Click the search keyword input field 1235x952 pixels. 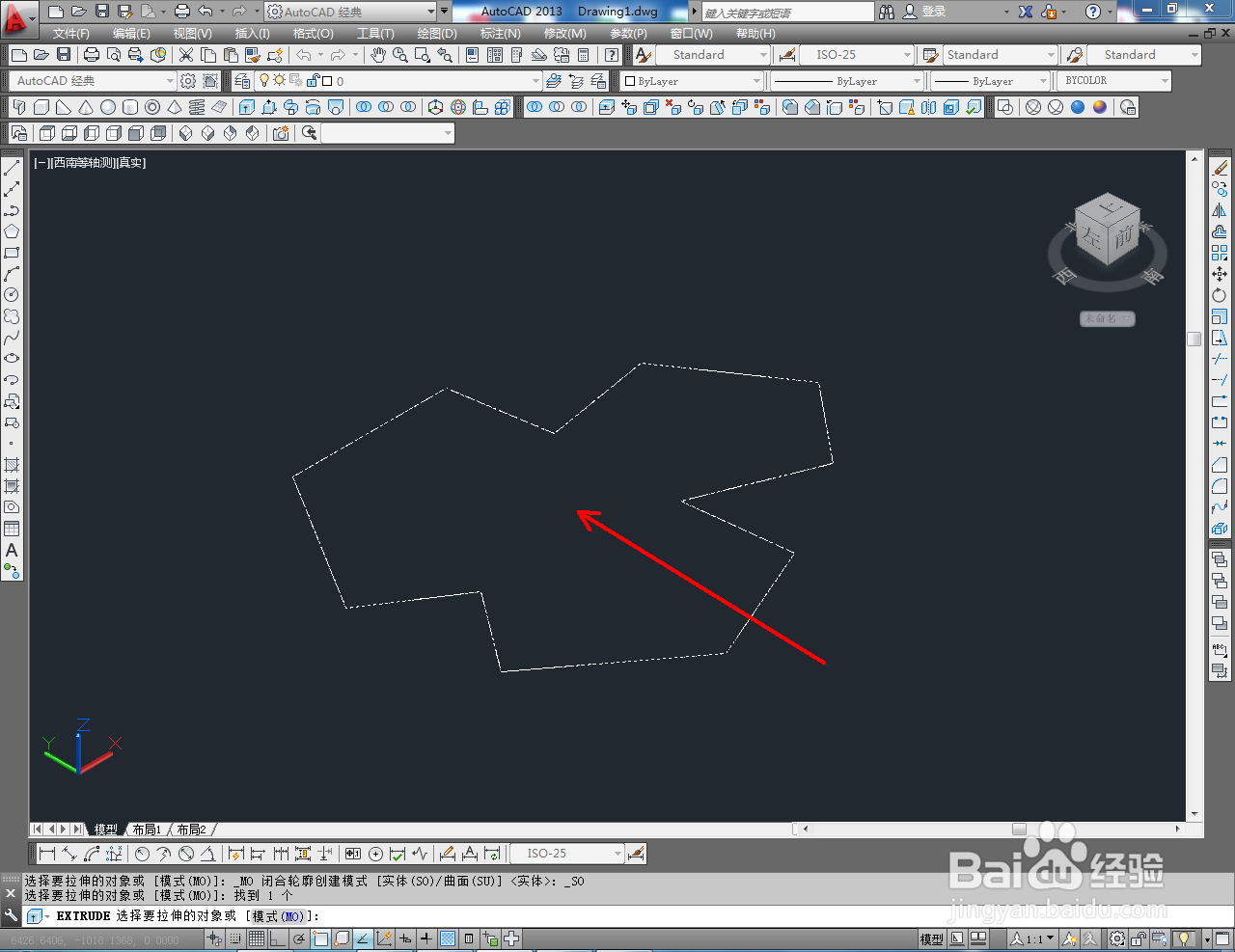click(786, 13)
